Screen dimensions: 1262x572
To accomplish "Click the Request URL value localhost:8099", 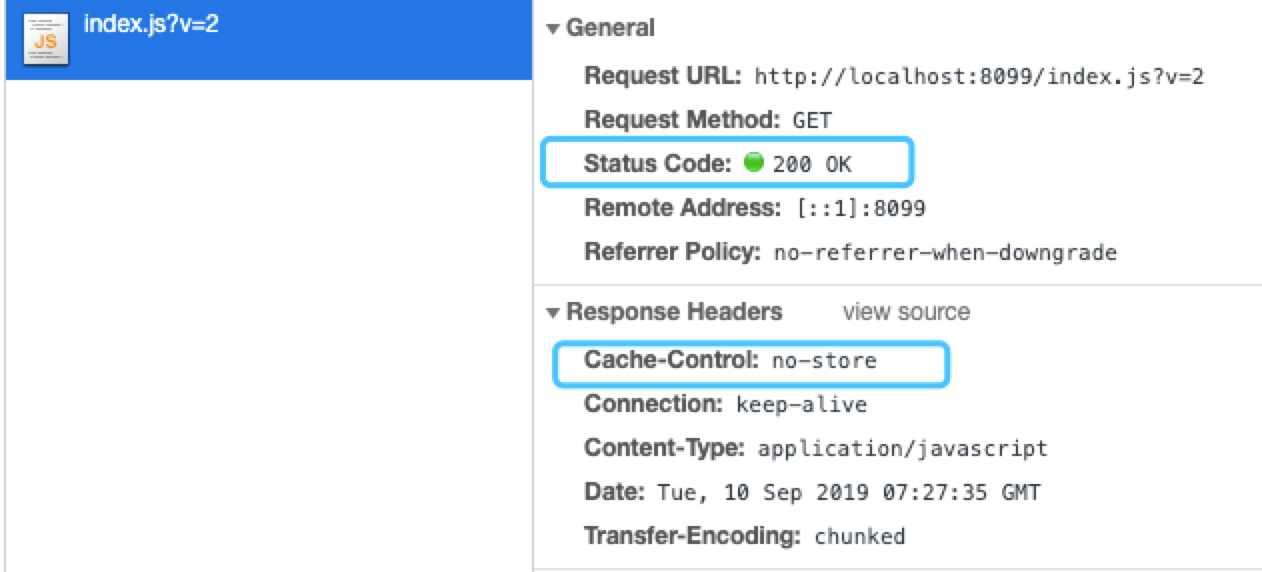I will click(x=979, y=77).
